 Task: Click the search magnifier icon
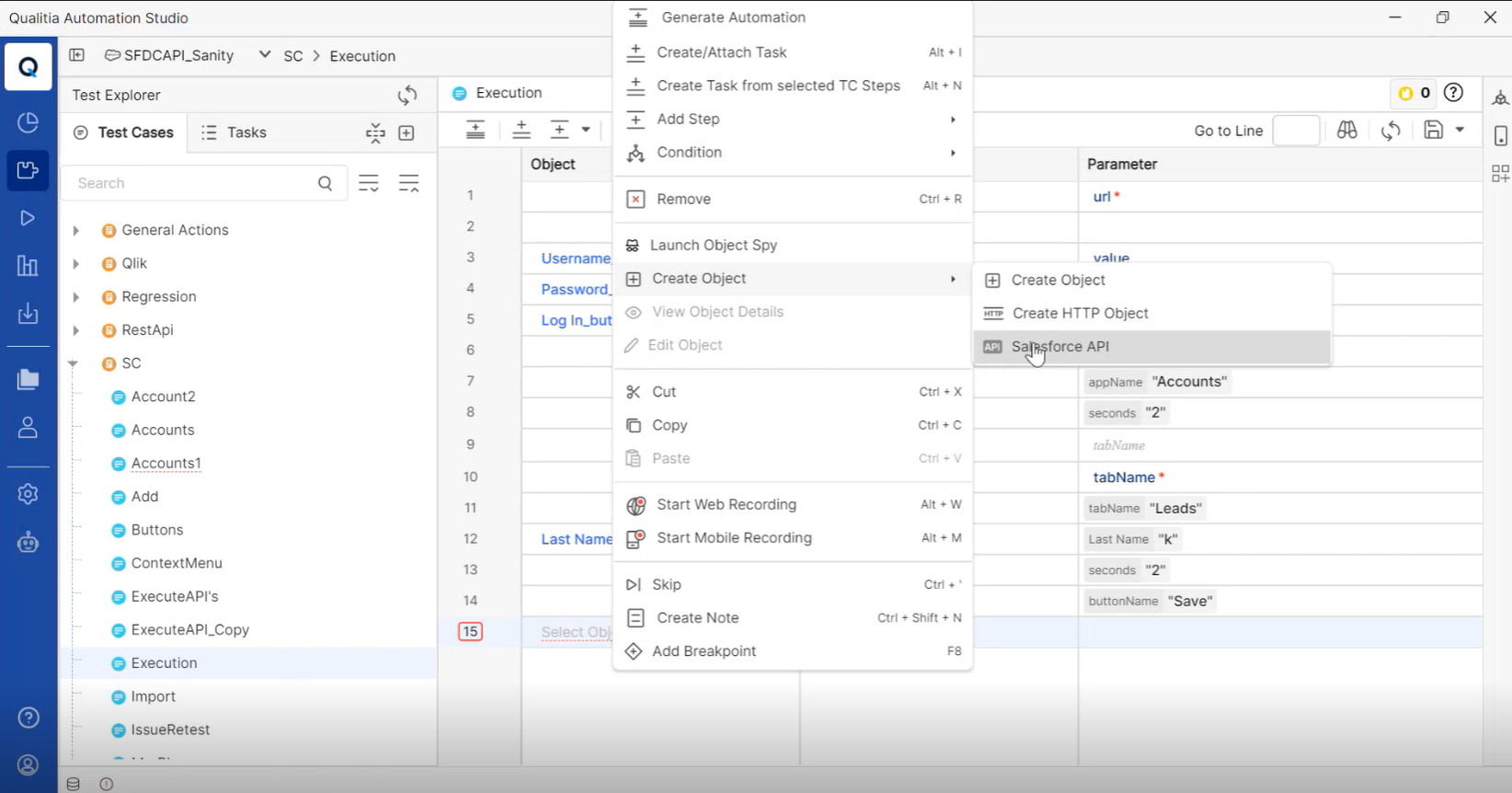325,183
